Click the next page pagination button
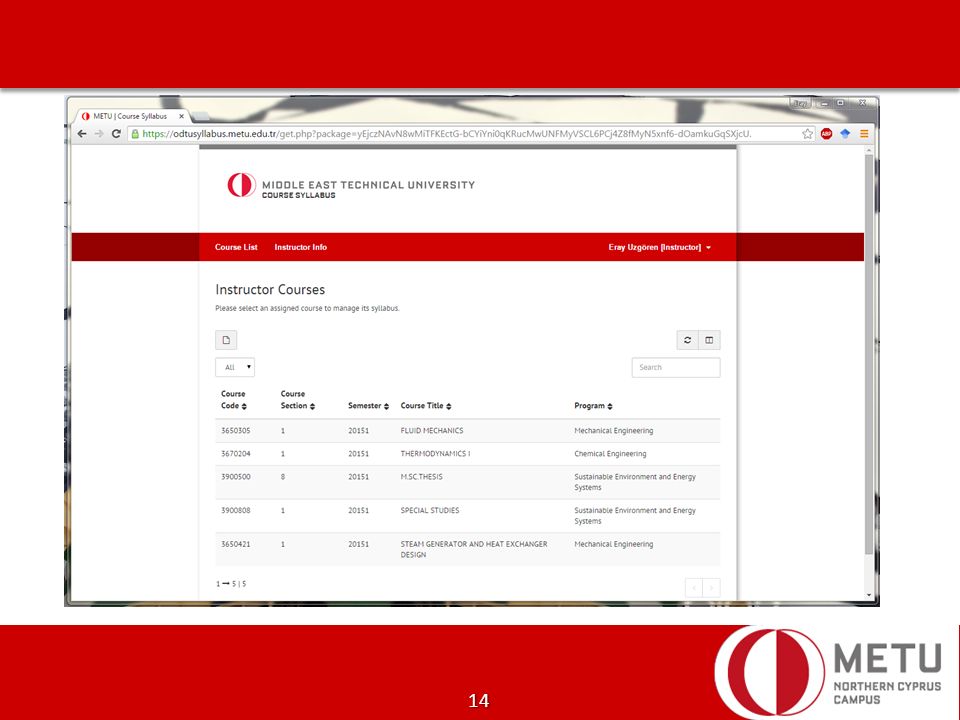This screenshot has height=720, width=960. pos(711,588)
